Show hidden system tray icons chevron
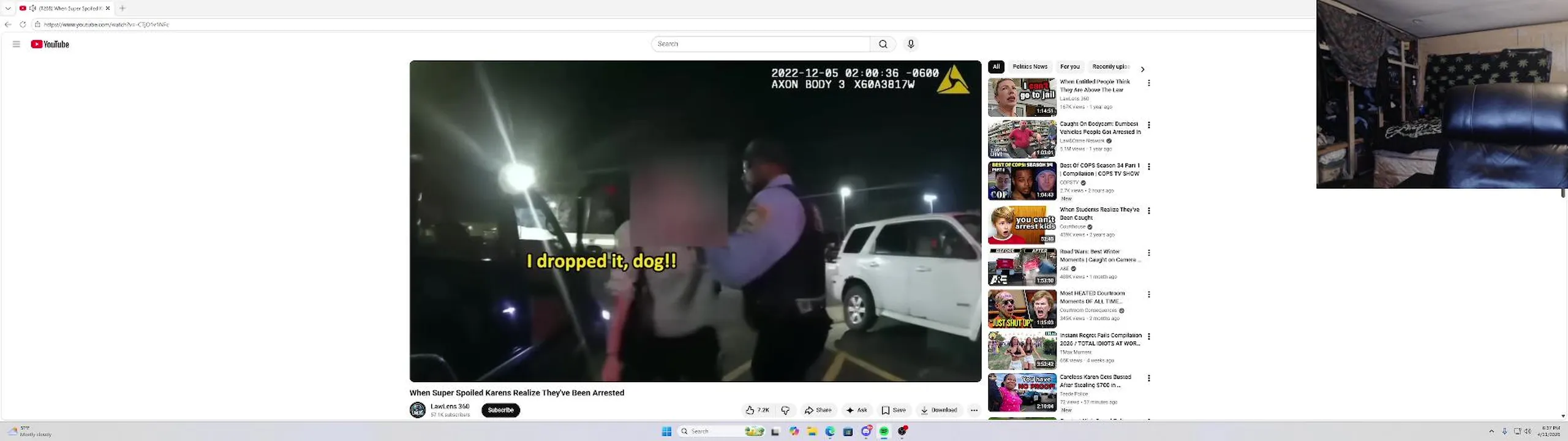Screen dimensions: 1568x441 click(1491, 431)
